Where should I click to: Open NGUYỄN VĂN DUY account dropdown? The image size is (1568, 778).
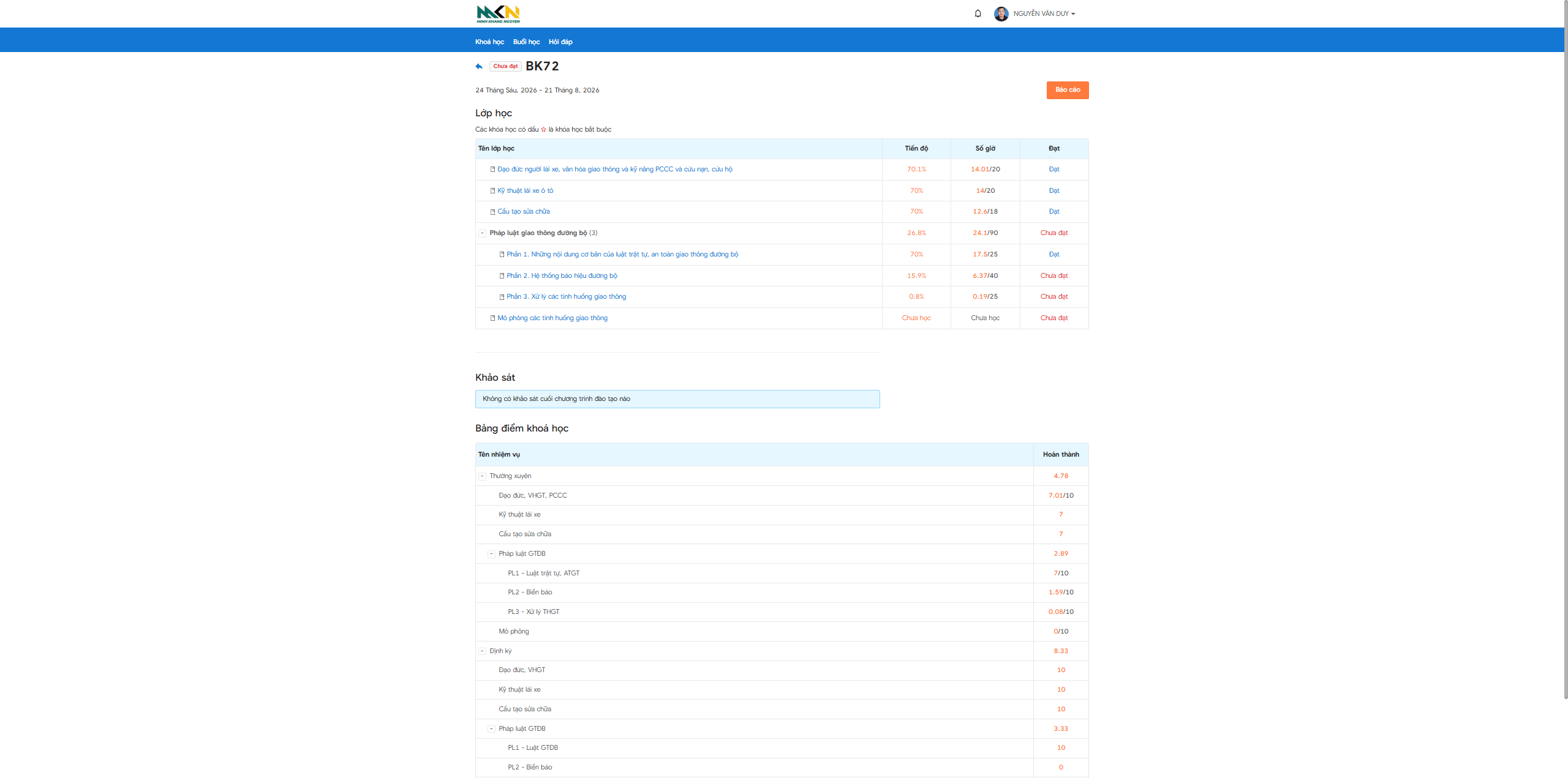pos(1044,13)
